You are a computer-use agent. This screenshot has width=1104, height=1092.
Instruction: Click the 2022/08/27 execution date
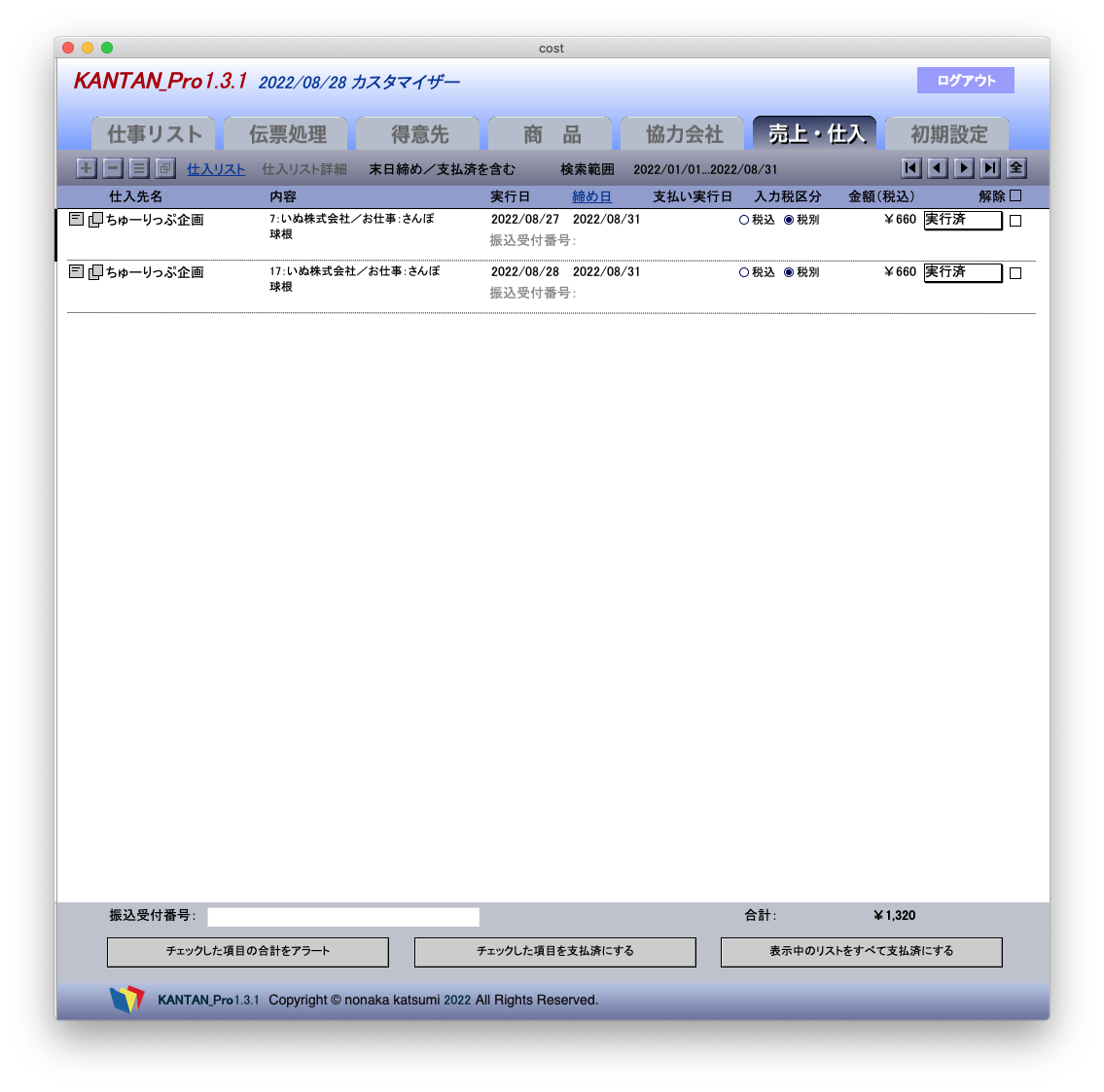[525, 219]
